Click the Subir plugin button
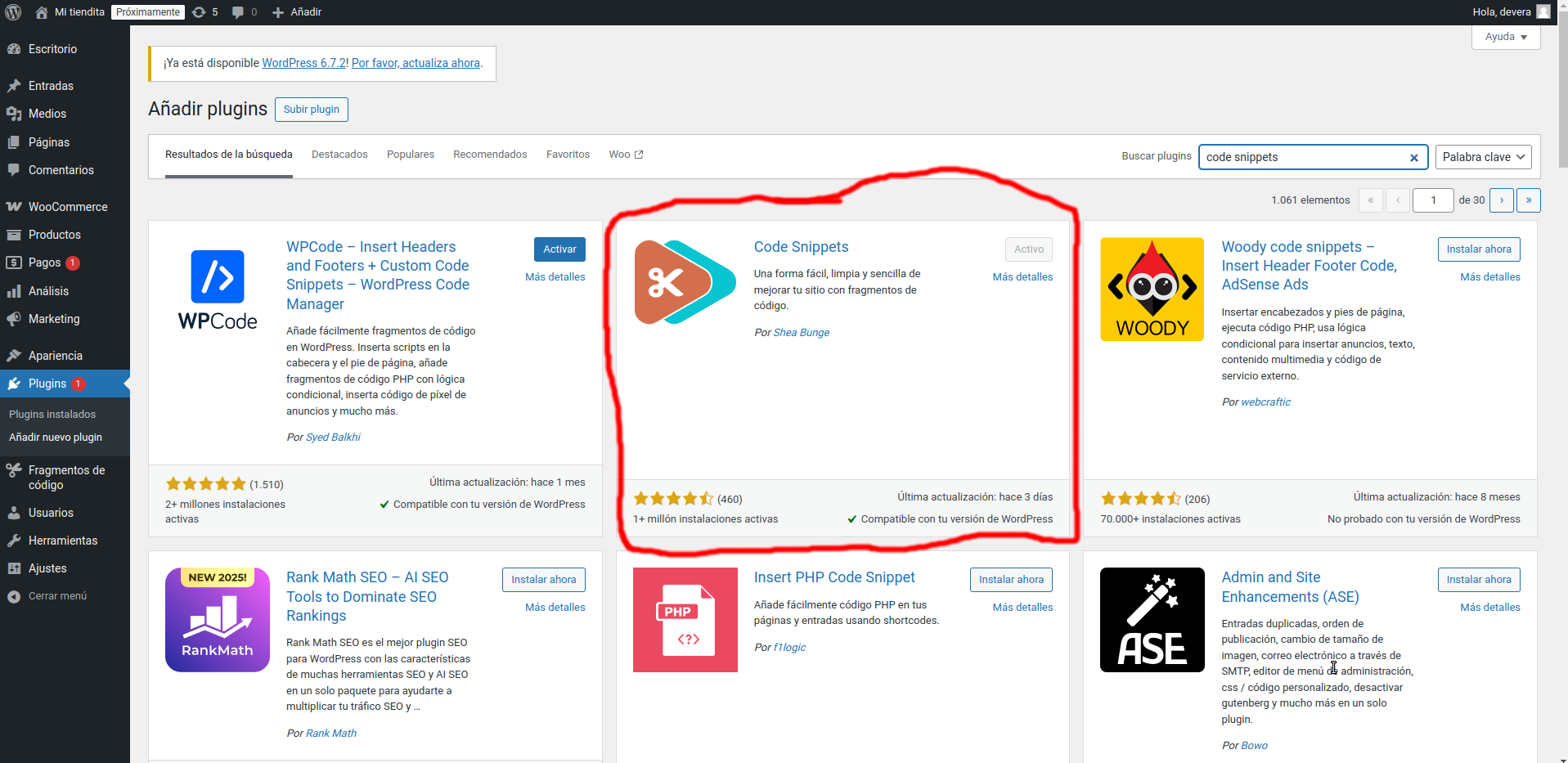 click(x=311, y=110)
